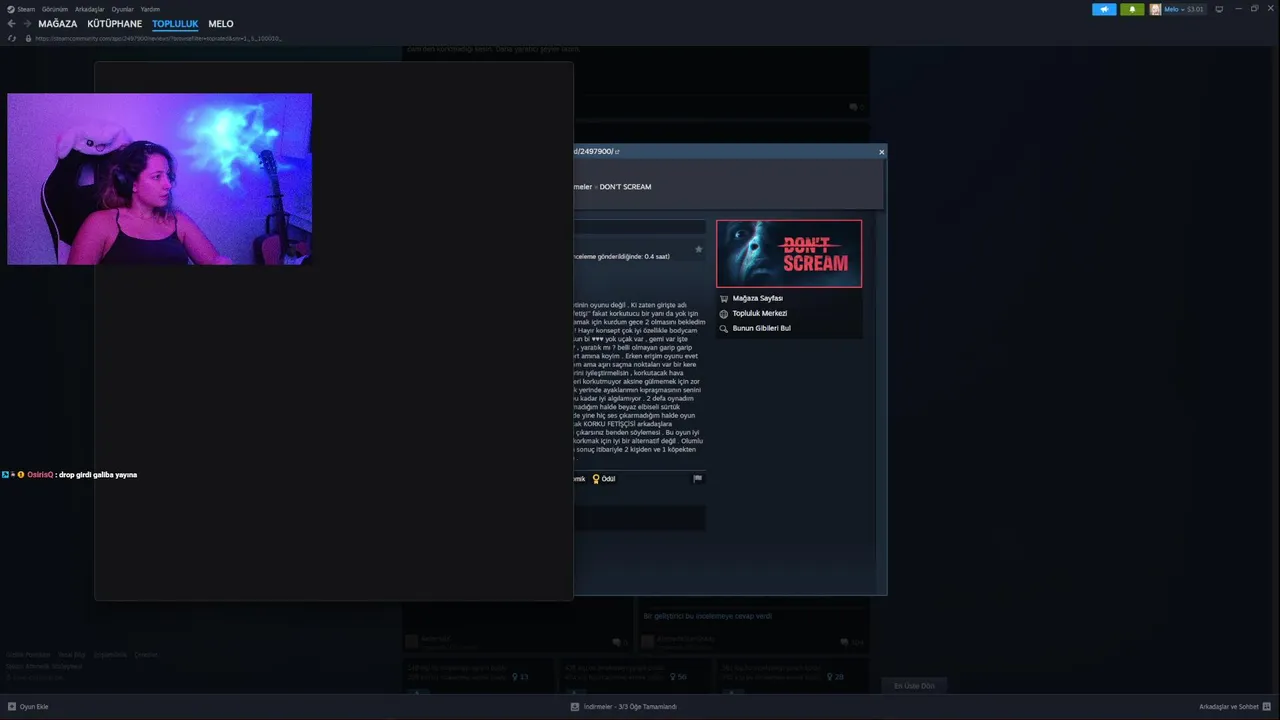Report the review with the flag icon
Screen dimensions: 1280x720
(698, 478)
